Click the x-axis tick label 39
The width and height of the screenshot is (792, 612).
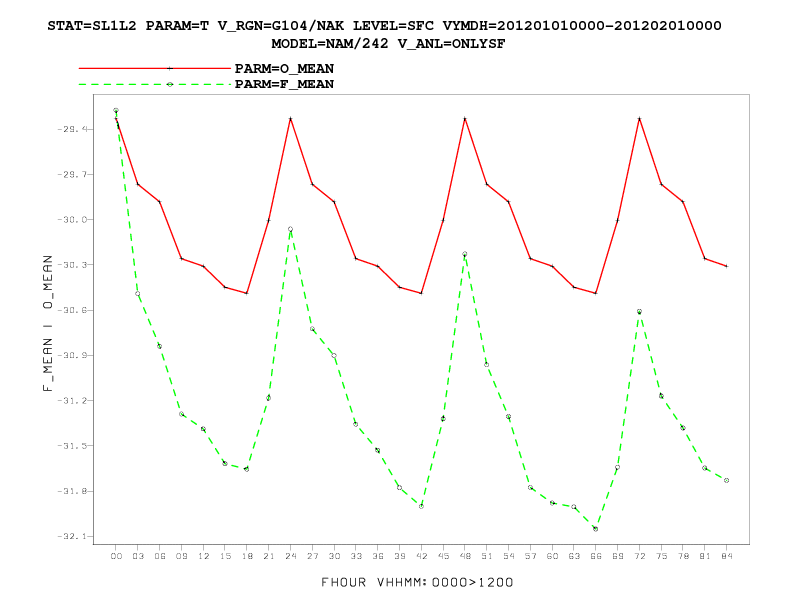(x=400, y=556)
